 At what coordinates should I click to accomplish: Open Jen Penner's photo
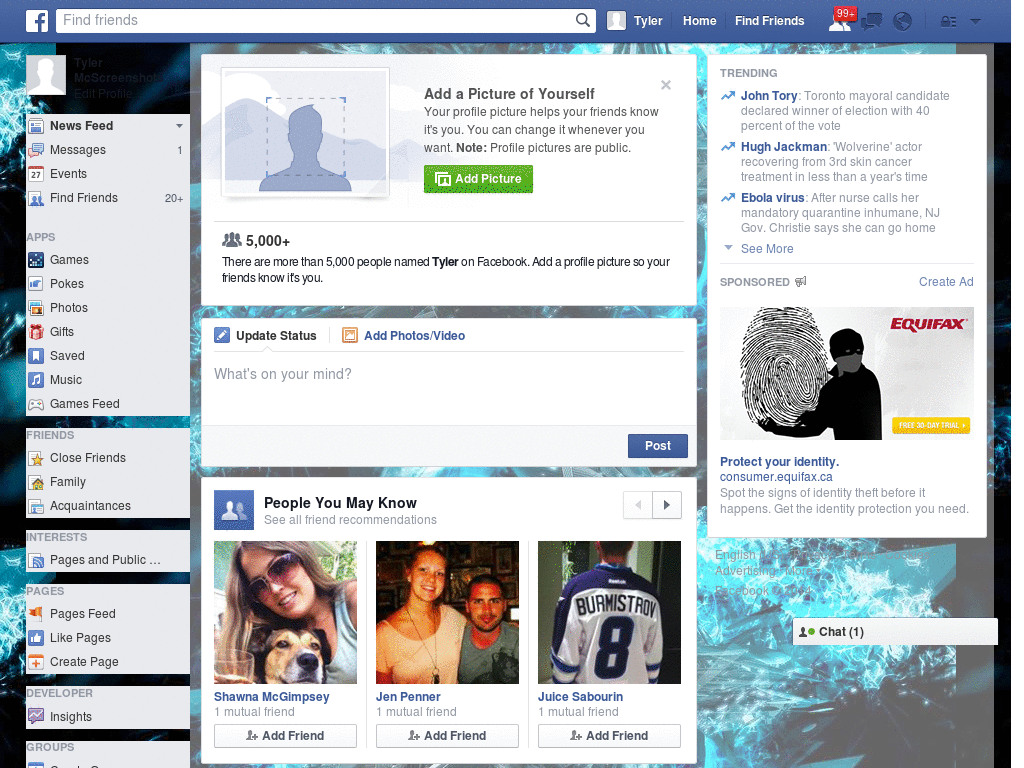447,613
